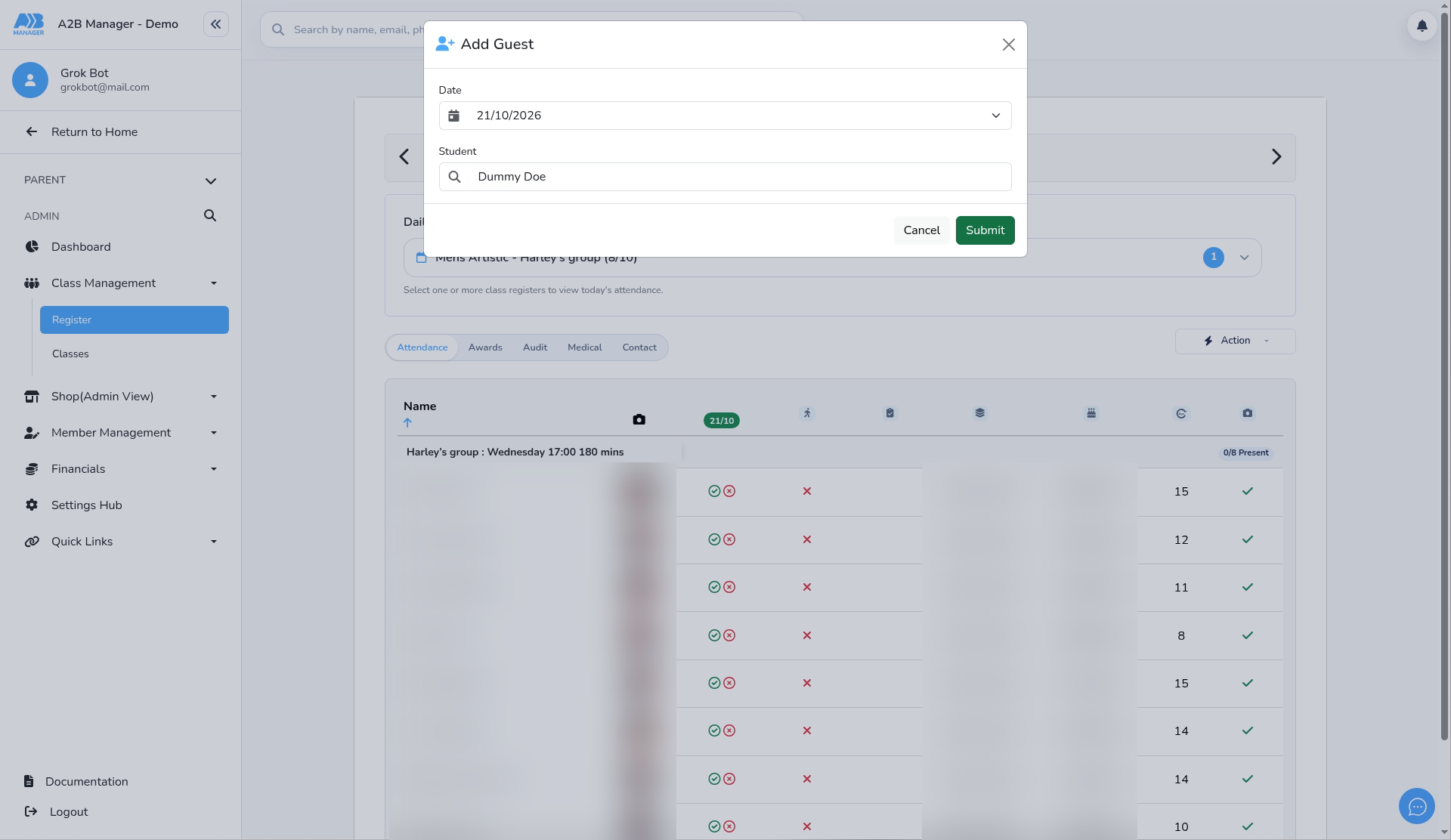This screenshot has width=1451, height=840.
Task: Switch to the Attendance tab
Action: pyautogui.click(x=422, y=347)
